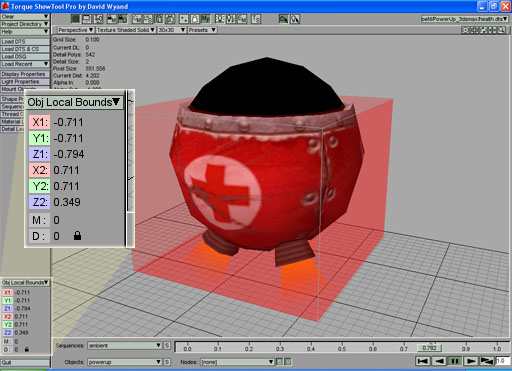Expand the Load Recent dropdown
This screenshot has width=512, height=371.
point(25,64)
